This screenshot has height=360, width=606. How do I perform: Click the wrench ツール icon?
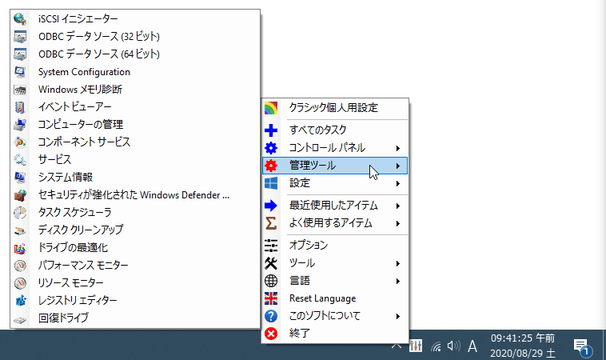tap(271, 263)
